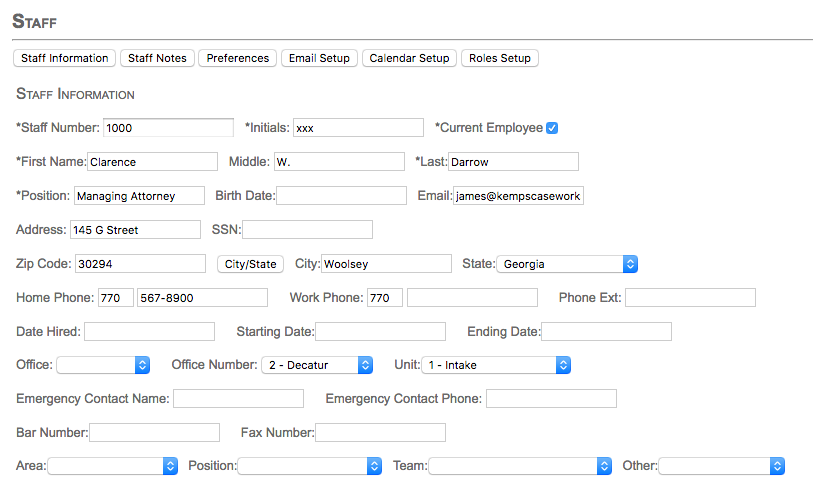Select the Emergency Contact Name field
This screenshot has height=494, width=813.
point(238,399)
